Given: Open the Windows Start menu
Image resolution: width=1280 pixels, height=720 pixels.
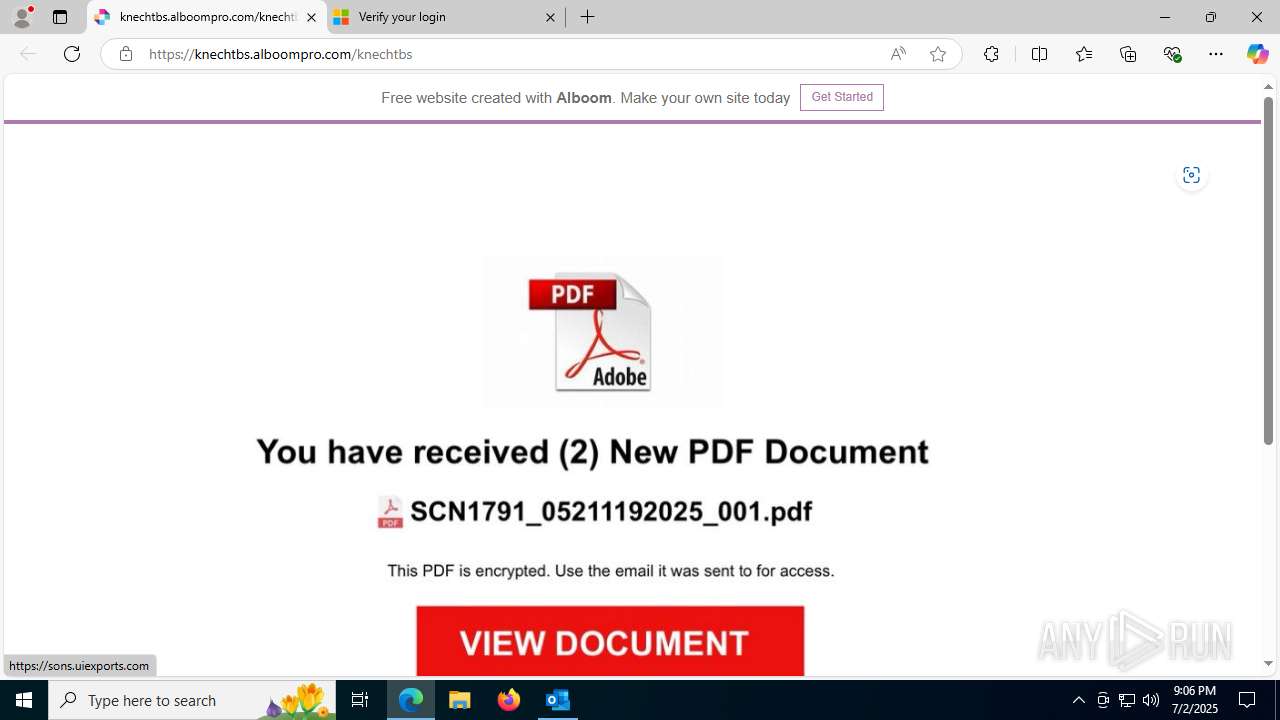Looking at the screenshot, I should tap(24, 700).
